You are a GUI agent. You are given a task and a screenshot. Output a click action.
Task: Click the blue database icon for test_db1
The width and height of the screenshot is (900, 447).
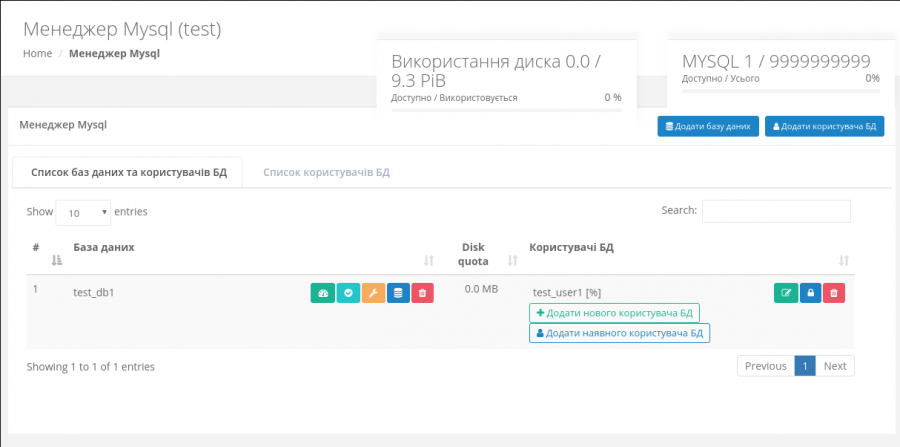click(398, 293)
